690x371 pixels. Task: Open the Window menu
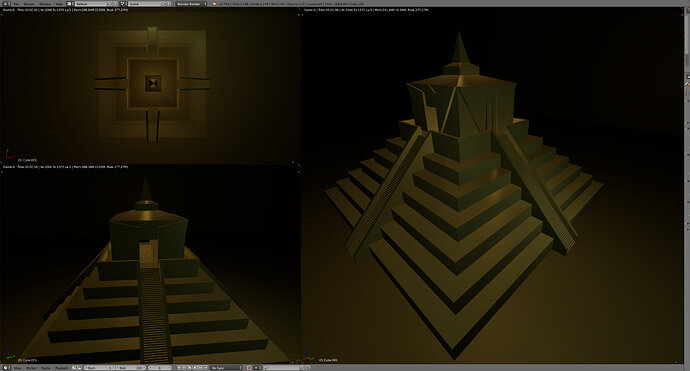click(x=44, y=4)
